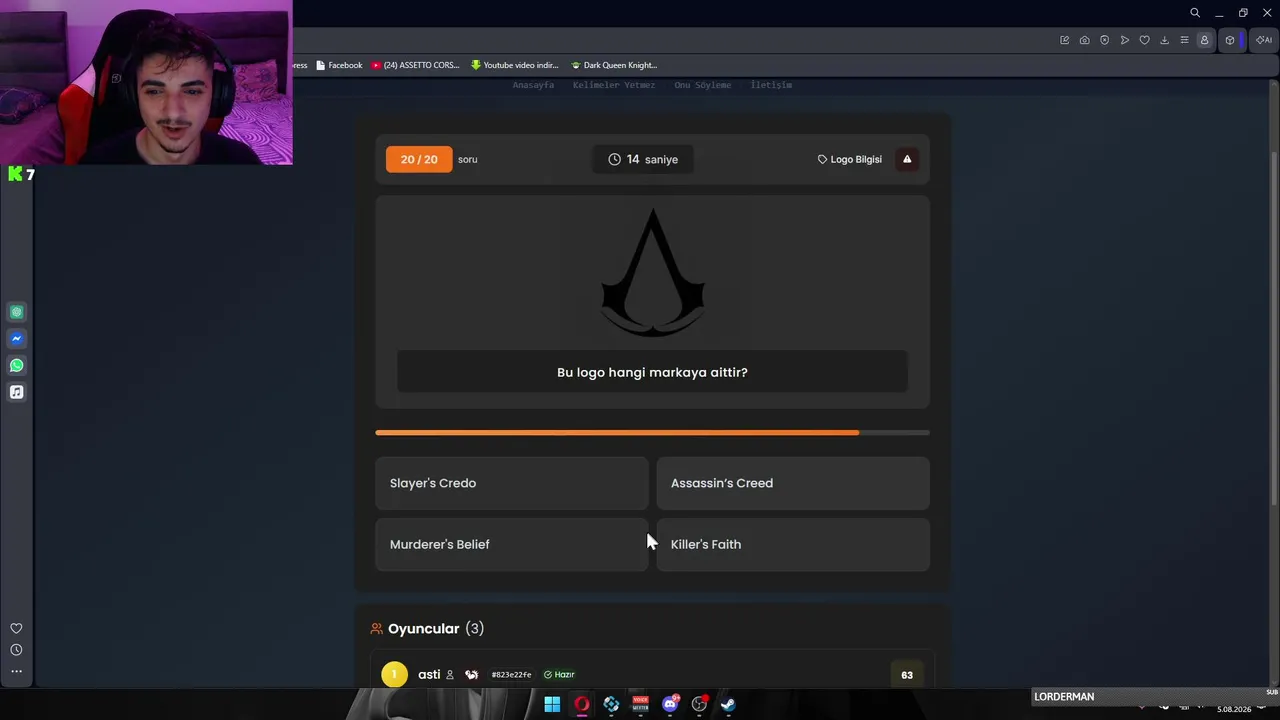This screenshot has width=1280, height=720.
Task: Open sidebar history clock icon
Action: point(16,650)
